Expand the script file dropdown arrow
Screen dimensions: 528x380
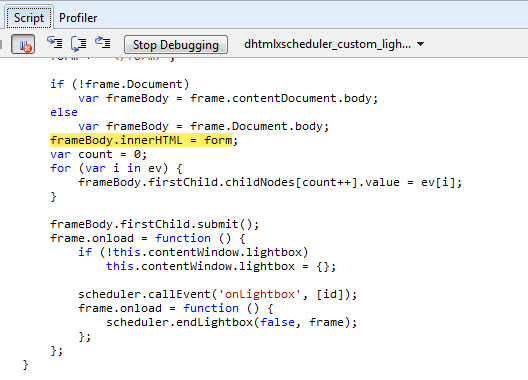(421, 44)
